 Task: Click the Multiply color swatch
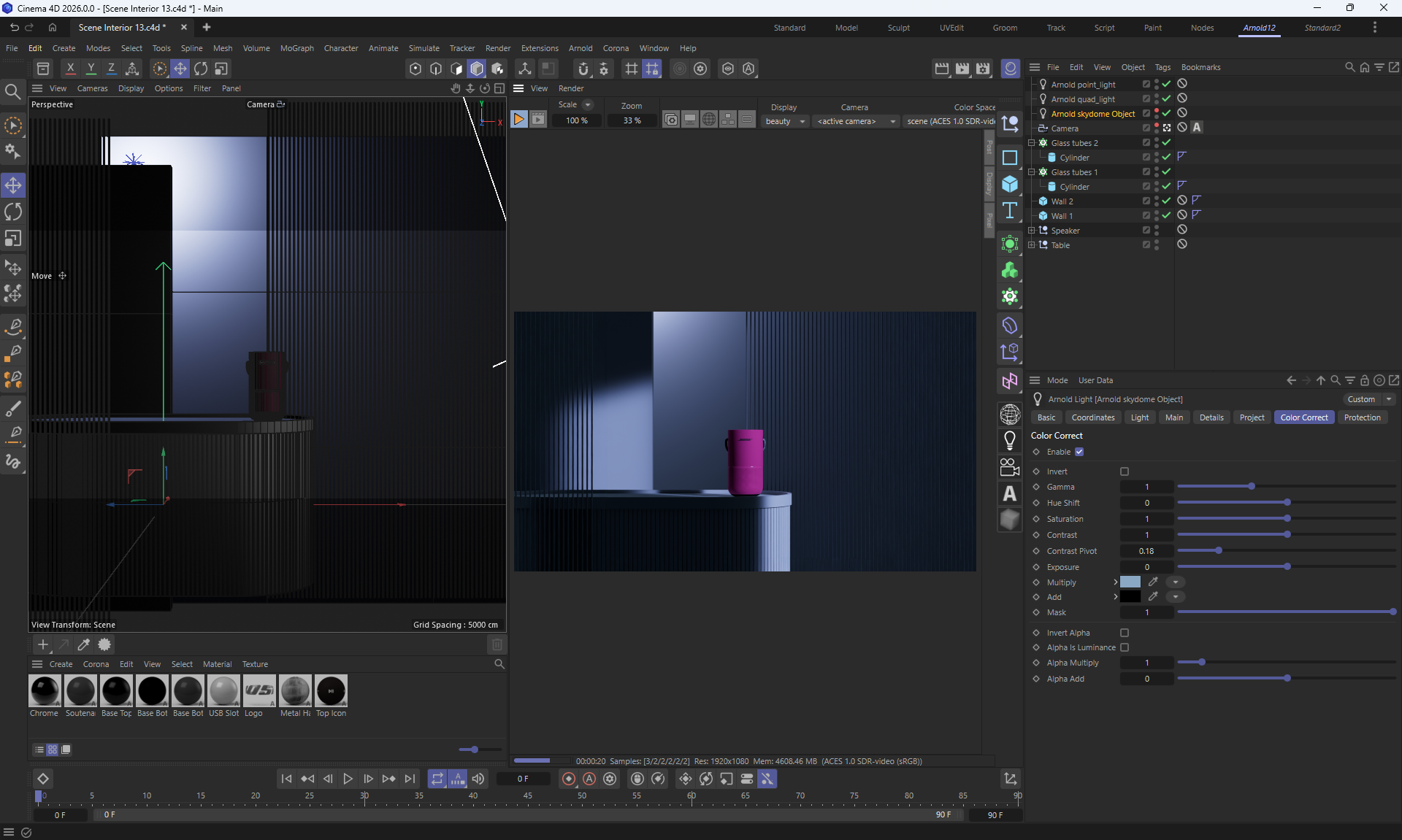pos(1130,582)
